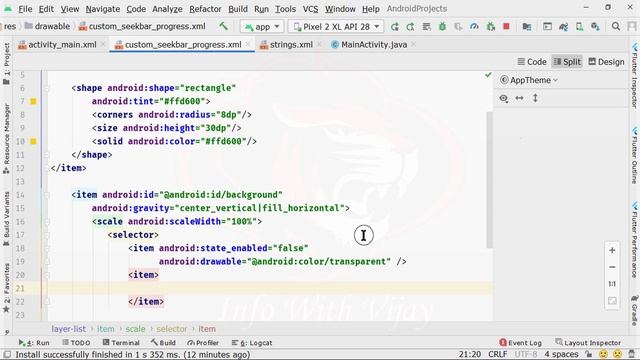640x360 pixels.
Task: Open Flutter Outline side panel
Action: click(634, 155)
